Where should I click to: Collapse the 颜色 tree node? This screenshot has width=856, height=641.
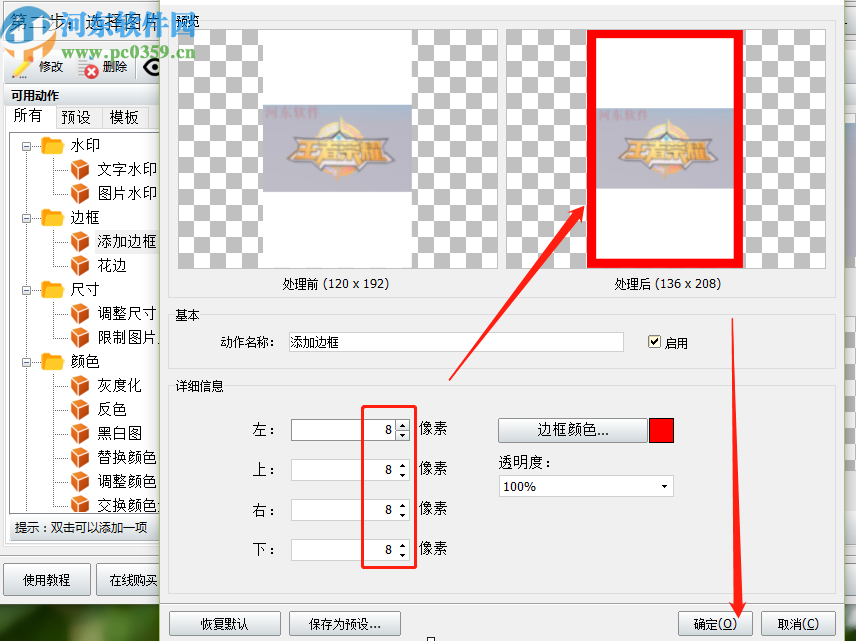pos(26,363)
